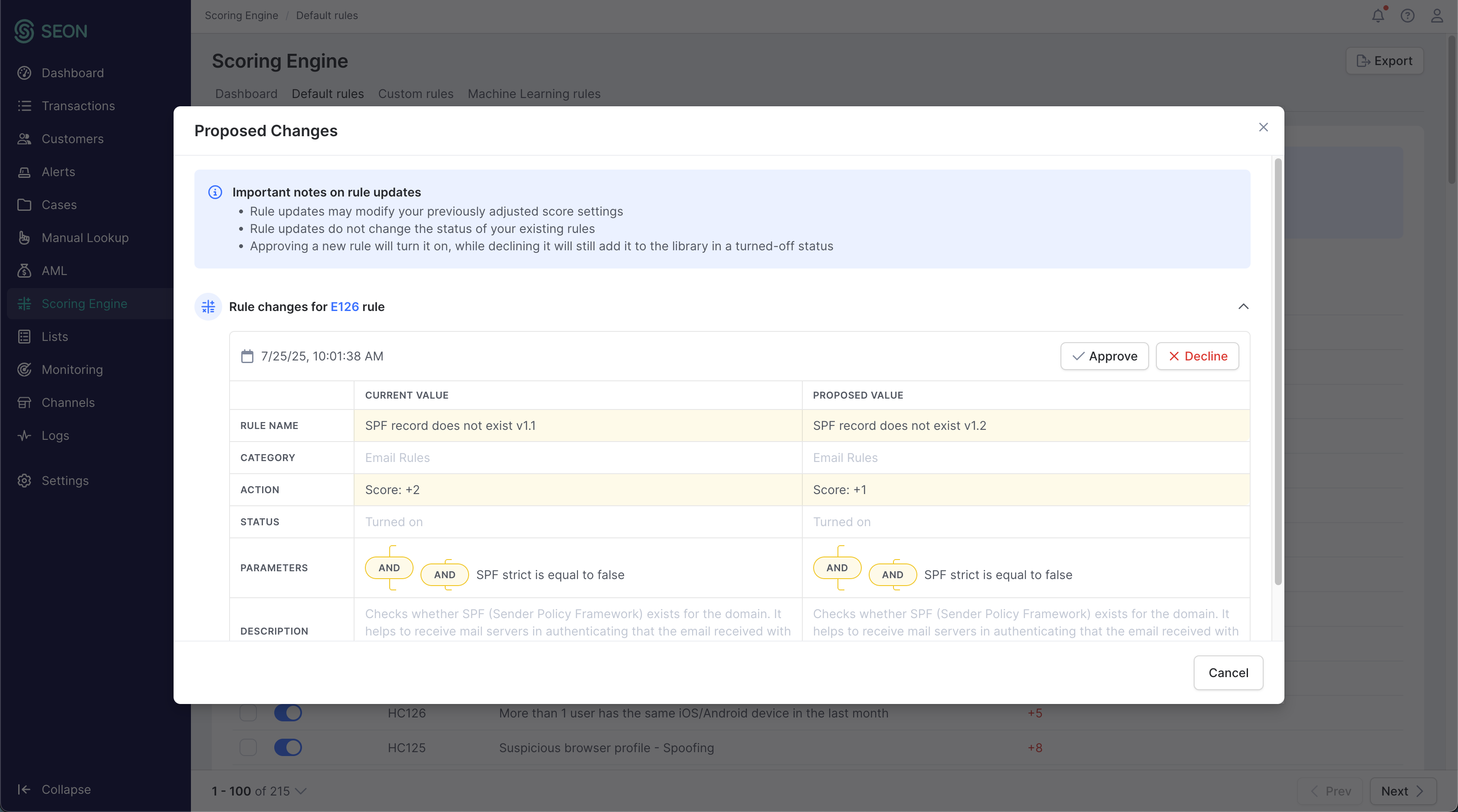Screen dimensions: 1458x812
Task: Click current action 'Score: +2'
Action: pos(392,490)
